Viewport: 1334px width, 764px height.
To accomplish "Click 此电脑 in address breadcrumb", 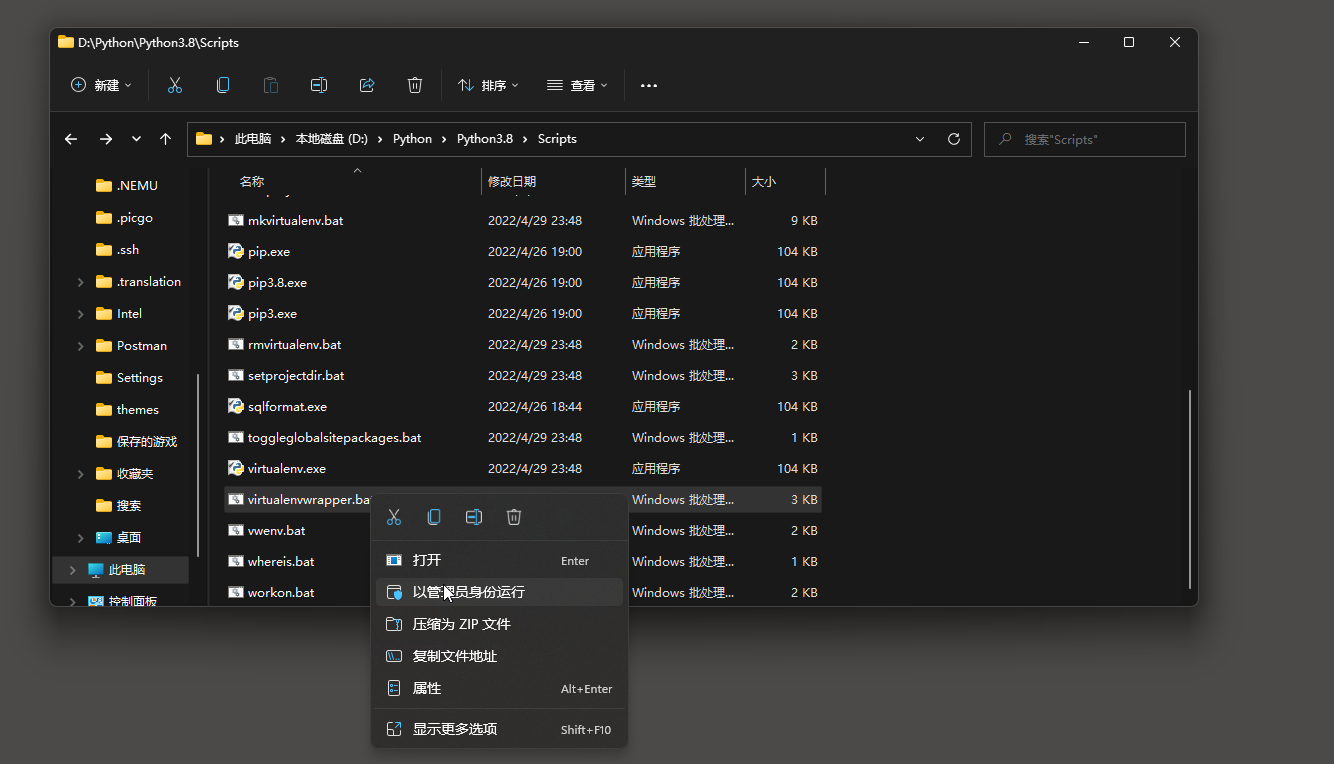I will pyautogui.click(x=253, y=139).
